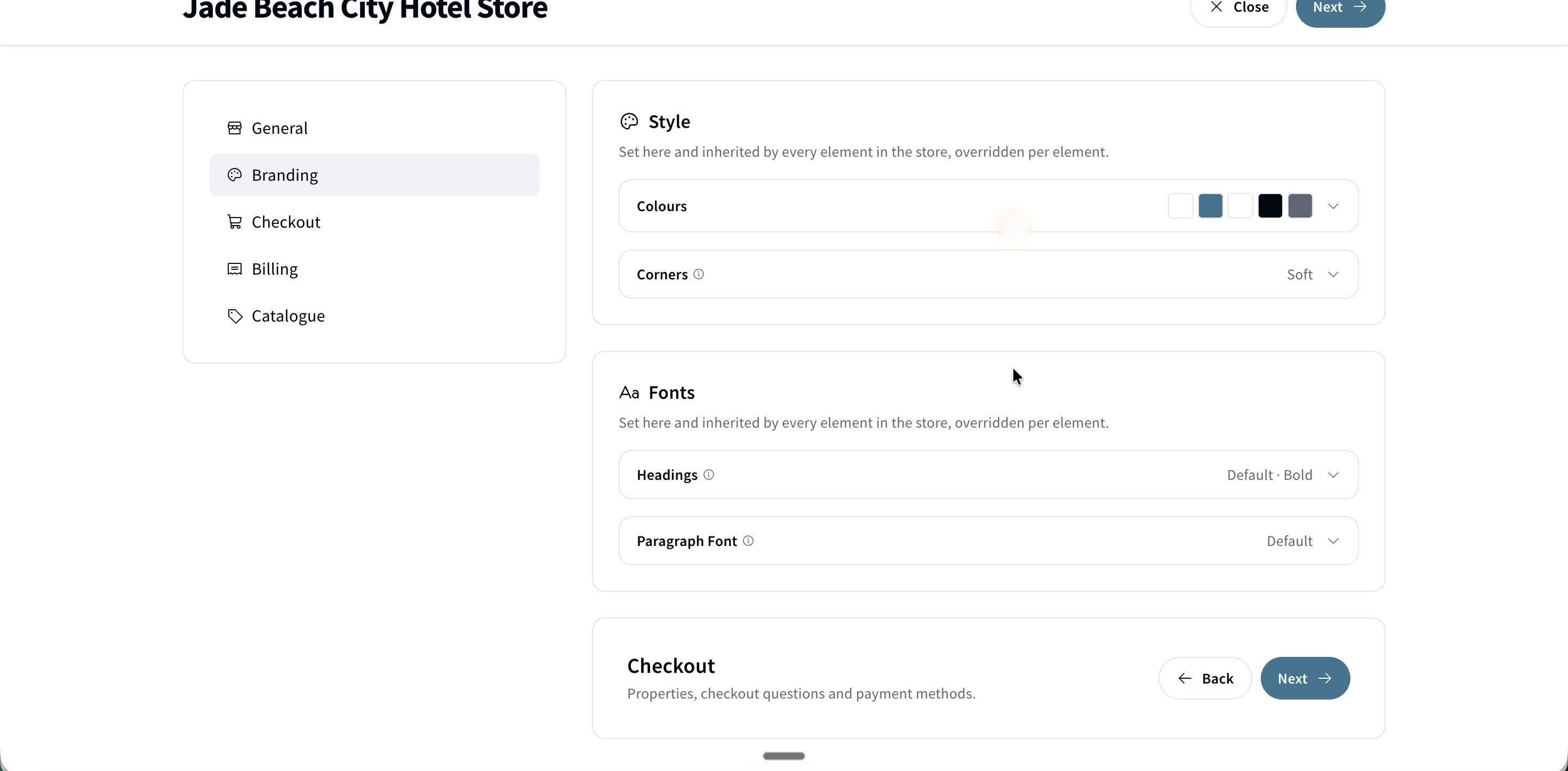Select the first white colour swatch
Viewport: 1568px width, 771px height.
[x=1180, y=206]
